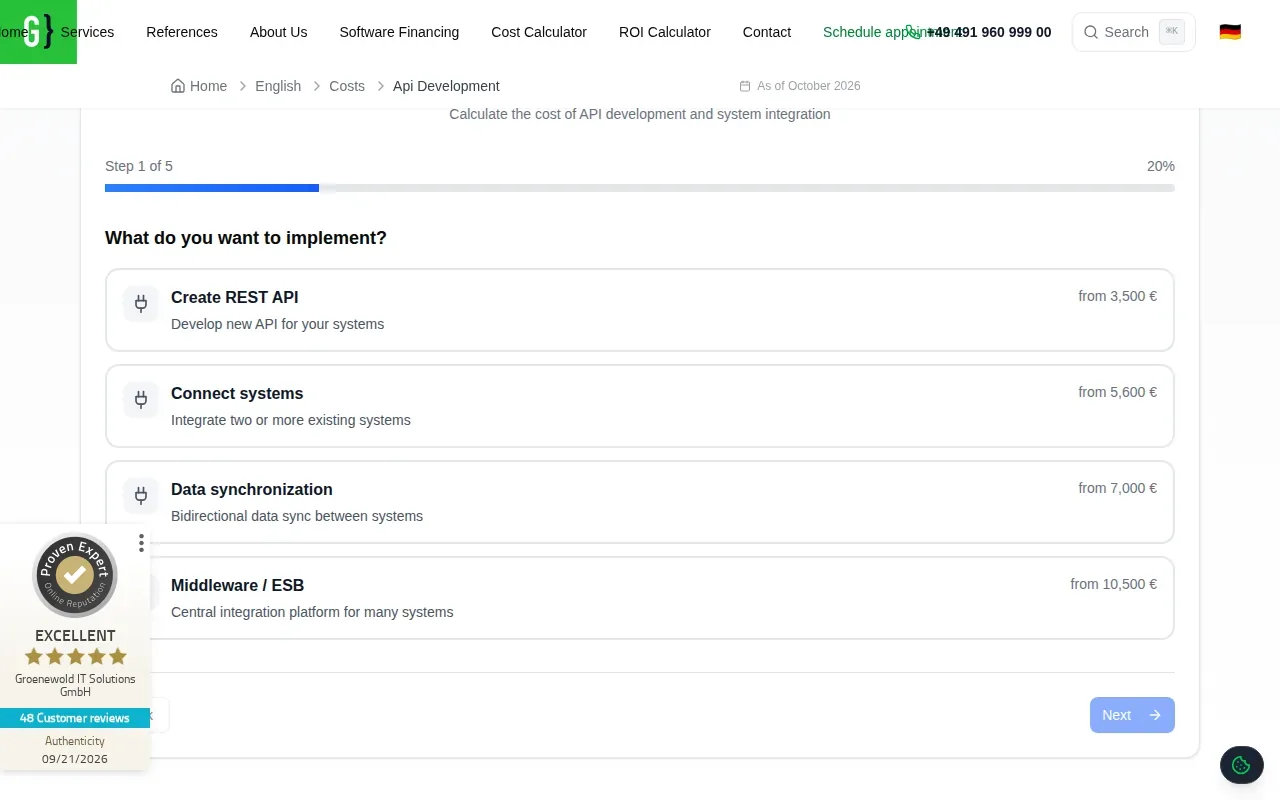Go to Home in the breadcrumb

(x=199, y=86)
